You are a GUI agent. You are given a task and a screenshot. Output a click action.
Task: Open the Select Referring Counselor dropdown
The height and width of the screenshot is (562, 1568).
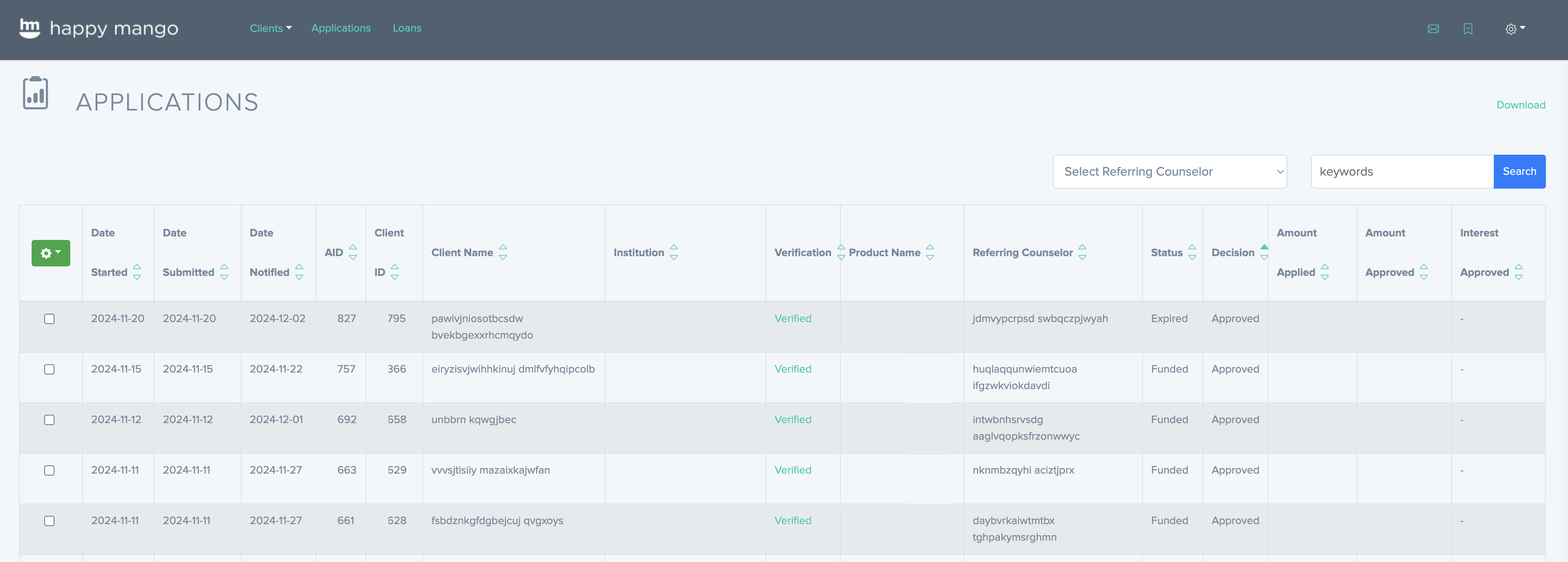1169,172
